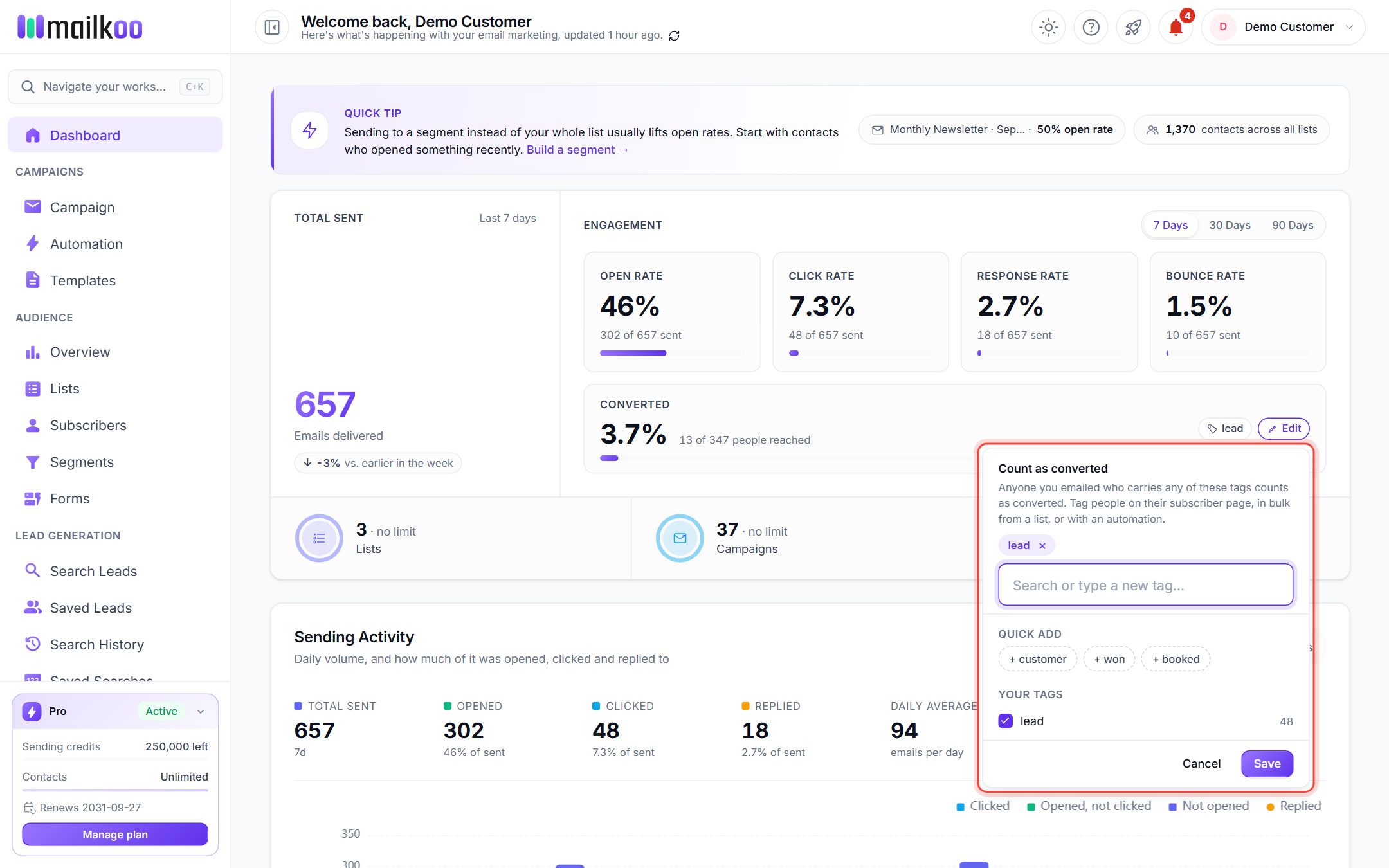Collapse the sidebar with the panel icon

pos(272,27)
